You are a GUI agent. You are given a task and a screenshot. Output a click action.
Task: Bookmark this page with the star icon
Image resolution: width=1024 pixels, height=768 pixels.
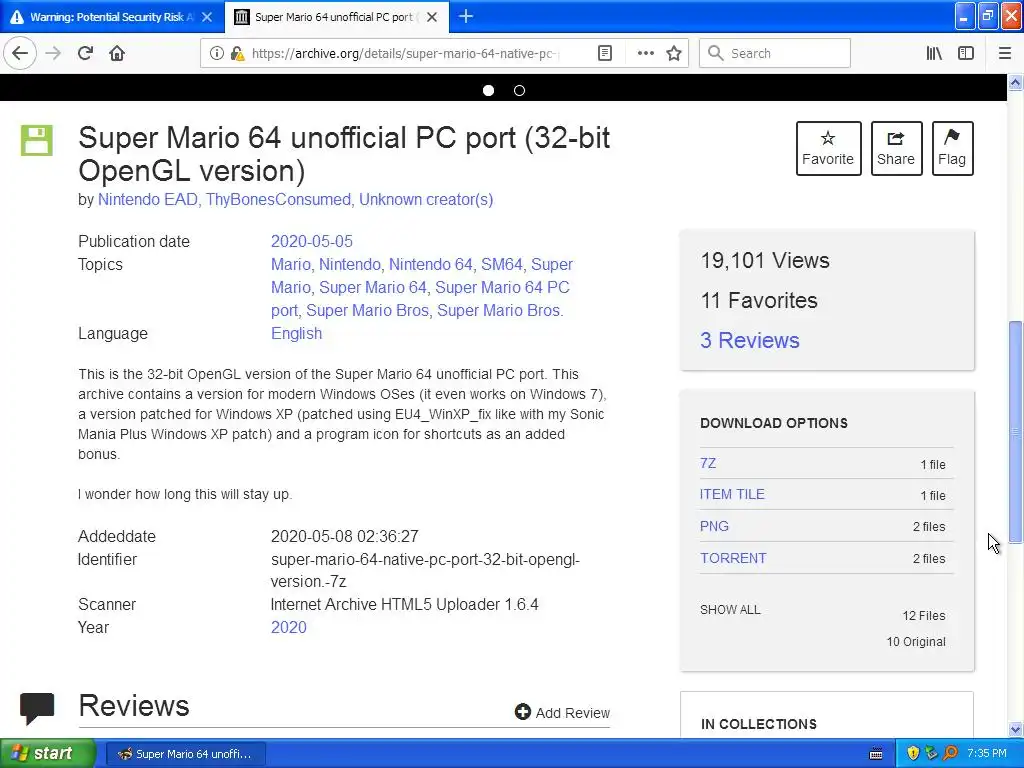[674, 53]
